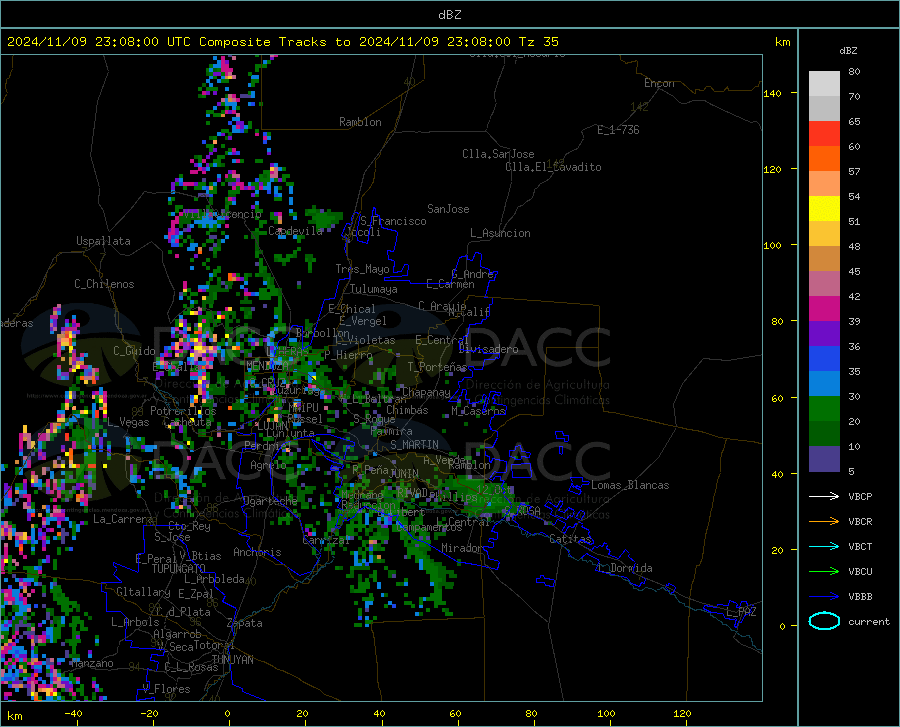This screenshot has height=727, width=900.
Task: Click the TUNUYAN map label
Action: [232, 660]
